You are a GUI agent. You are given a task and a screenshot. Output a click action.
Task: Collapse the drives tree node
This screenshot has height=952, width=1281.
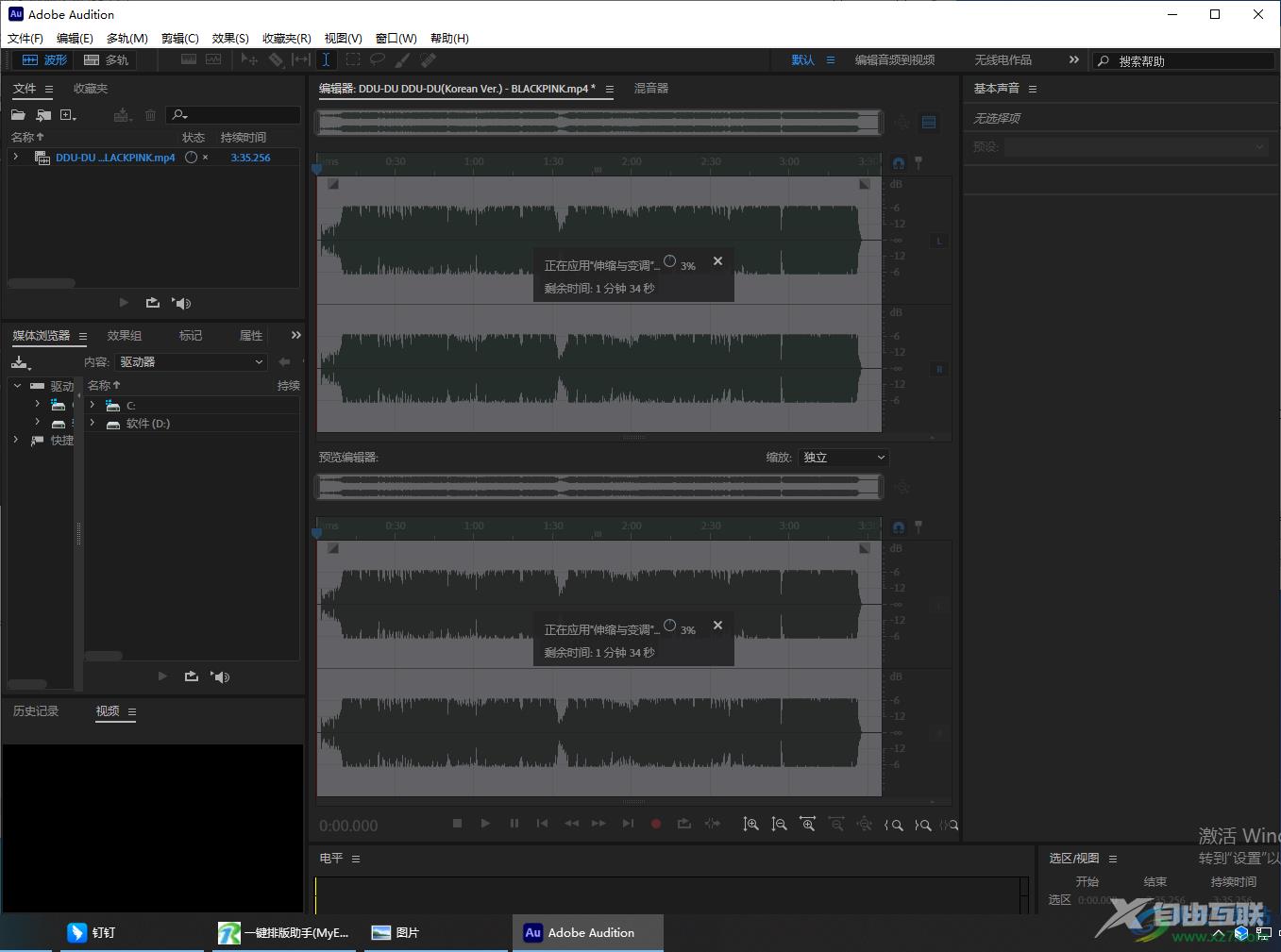tap(17, 385)
